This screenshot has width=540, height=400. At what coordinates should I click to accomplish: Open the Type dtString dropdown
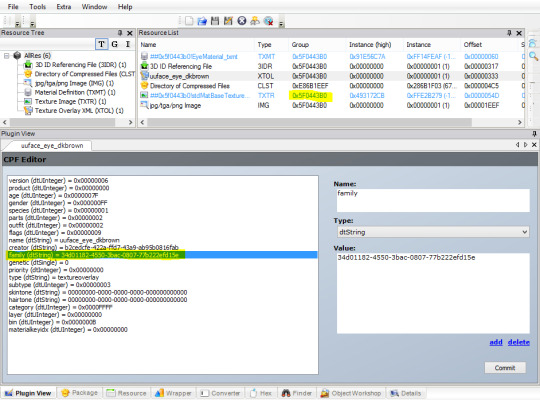click(x=433, y=232)
